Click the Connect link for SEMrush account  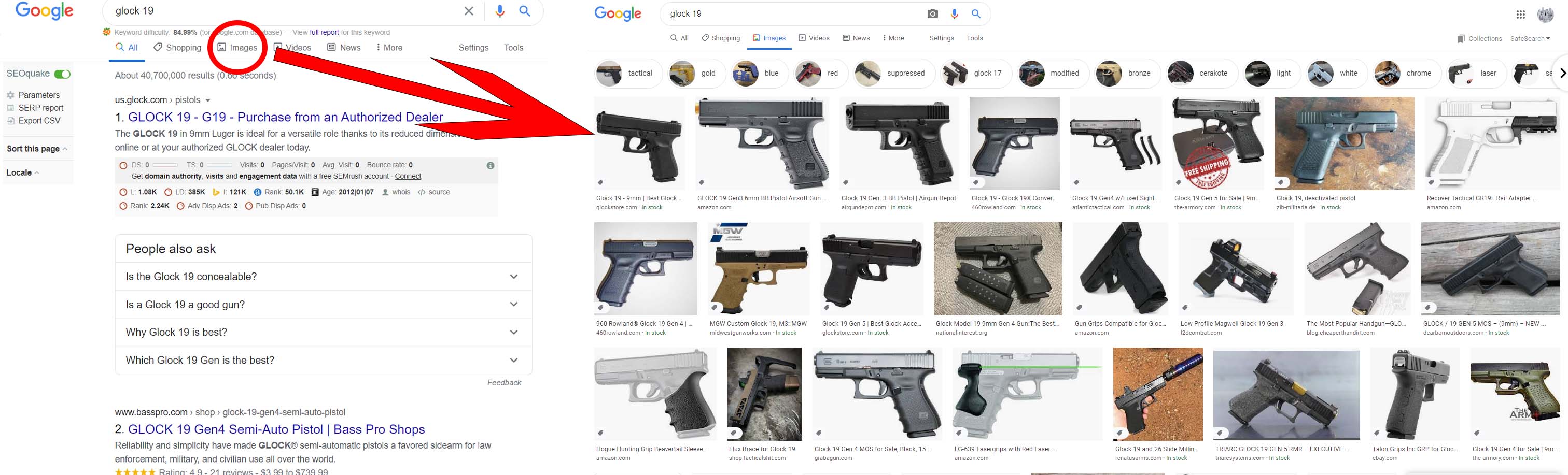408,176
